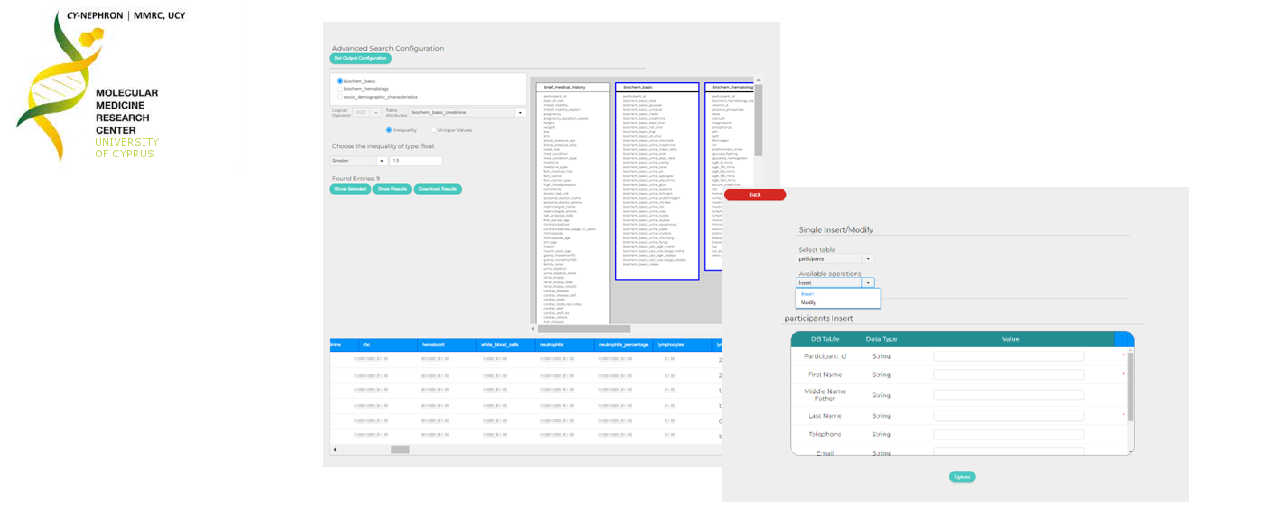Screen dimensions: 1262x506
Task: Open the Select table dropdown
Action: click(867, 259)
